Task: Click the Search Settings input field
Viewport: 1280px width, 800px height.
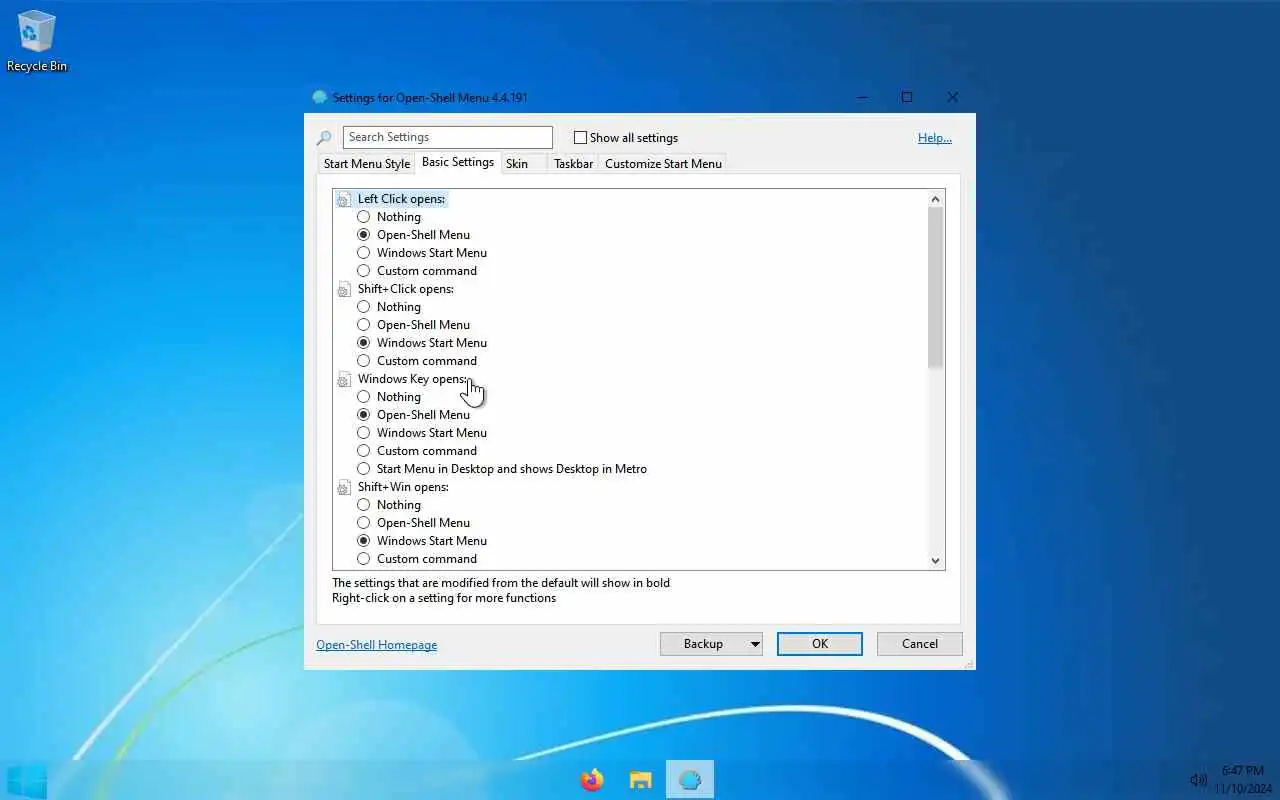Action: coord(448,137)
